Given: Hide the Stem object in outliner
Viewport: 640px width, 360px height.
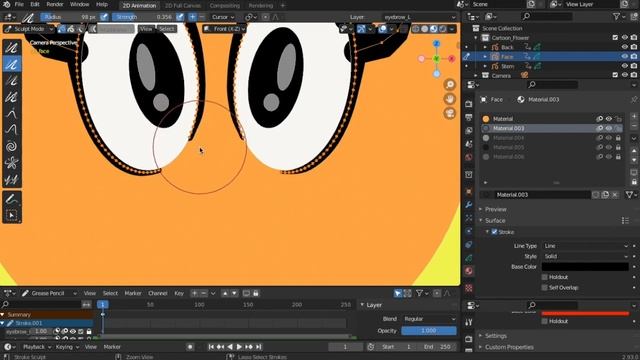Looking at the screenshot, I should click(624, 66).
